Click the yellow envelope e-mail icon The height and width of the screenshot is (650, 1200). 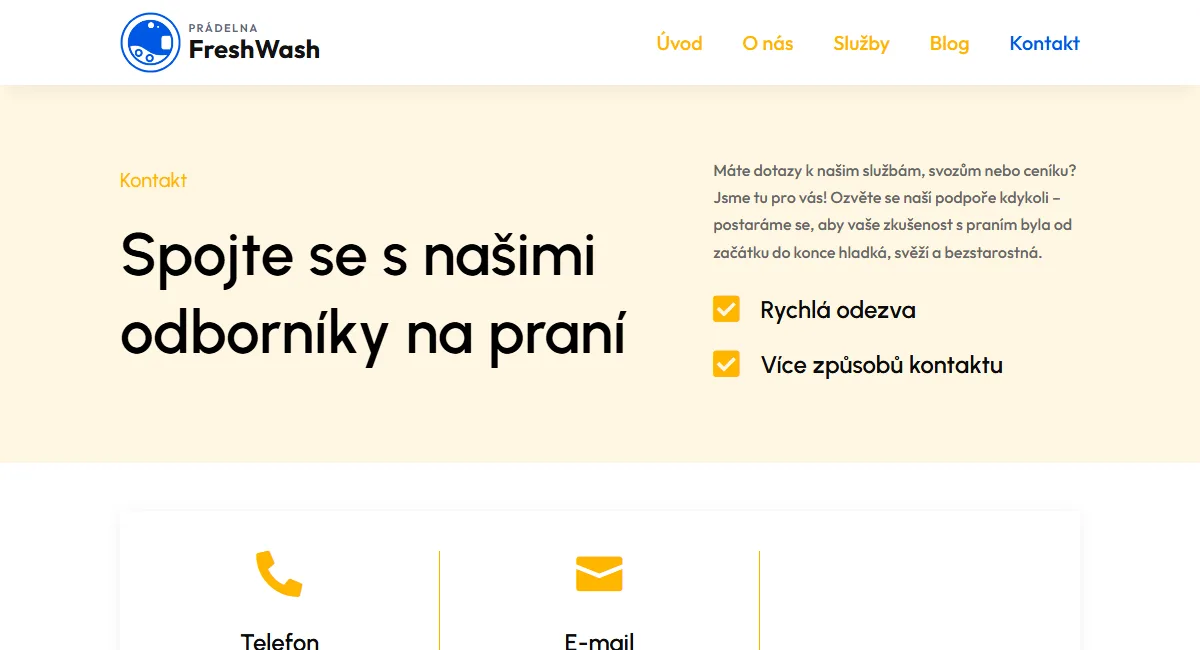click(x=599, y=573)
